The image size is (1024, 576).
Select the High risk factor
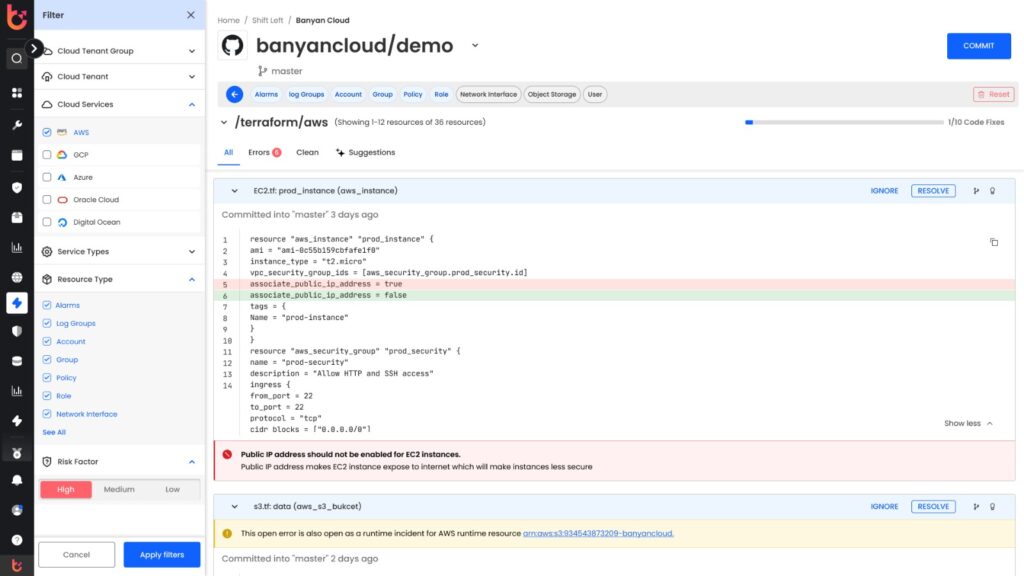pyautogui.click(x=66, y=489)
